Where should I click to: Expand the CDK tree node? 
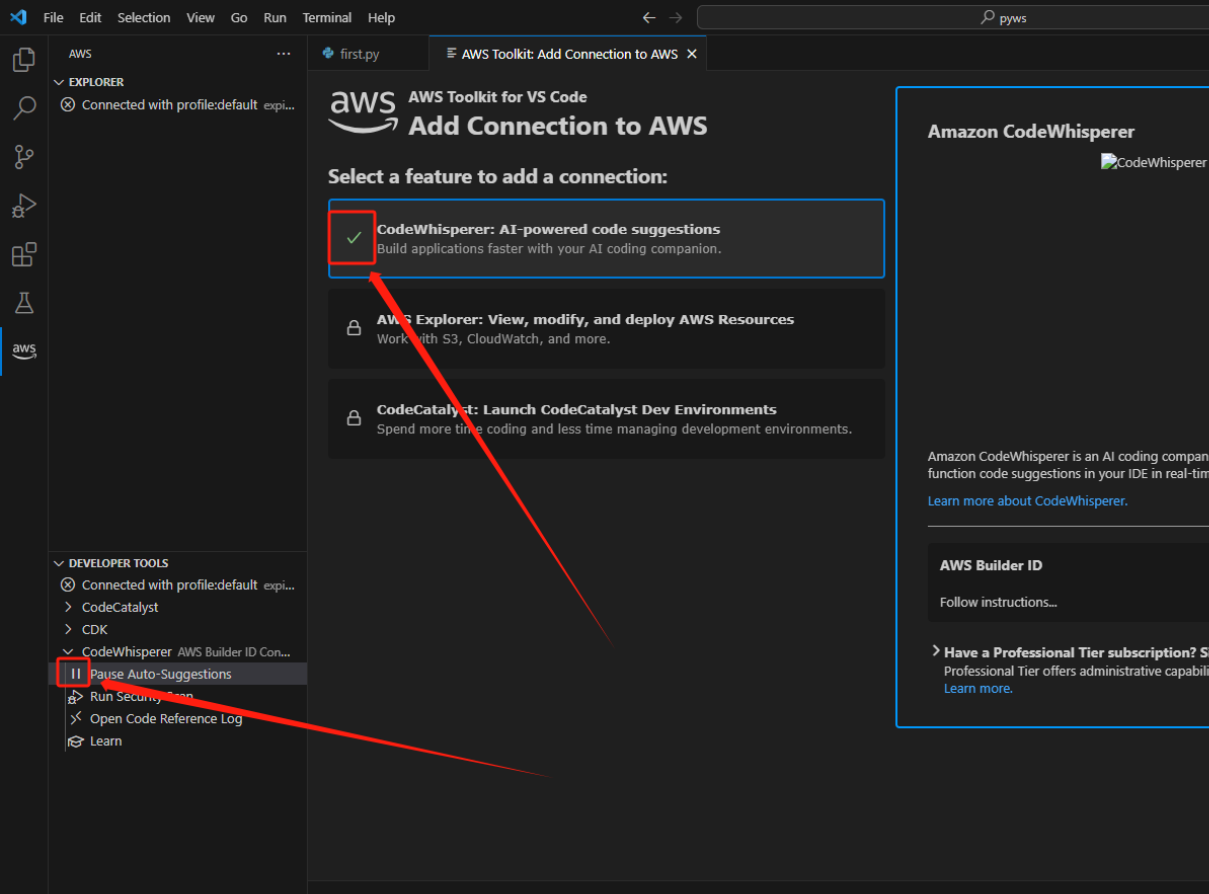tap(68, 629)
